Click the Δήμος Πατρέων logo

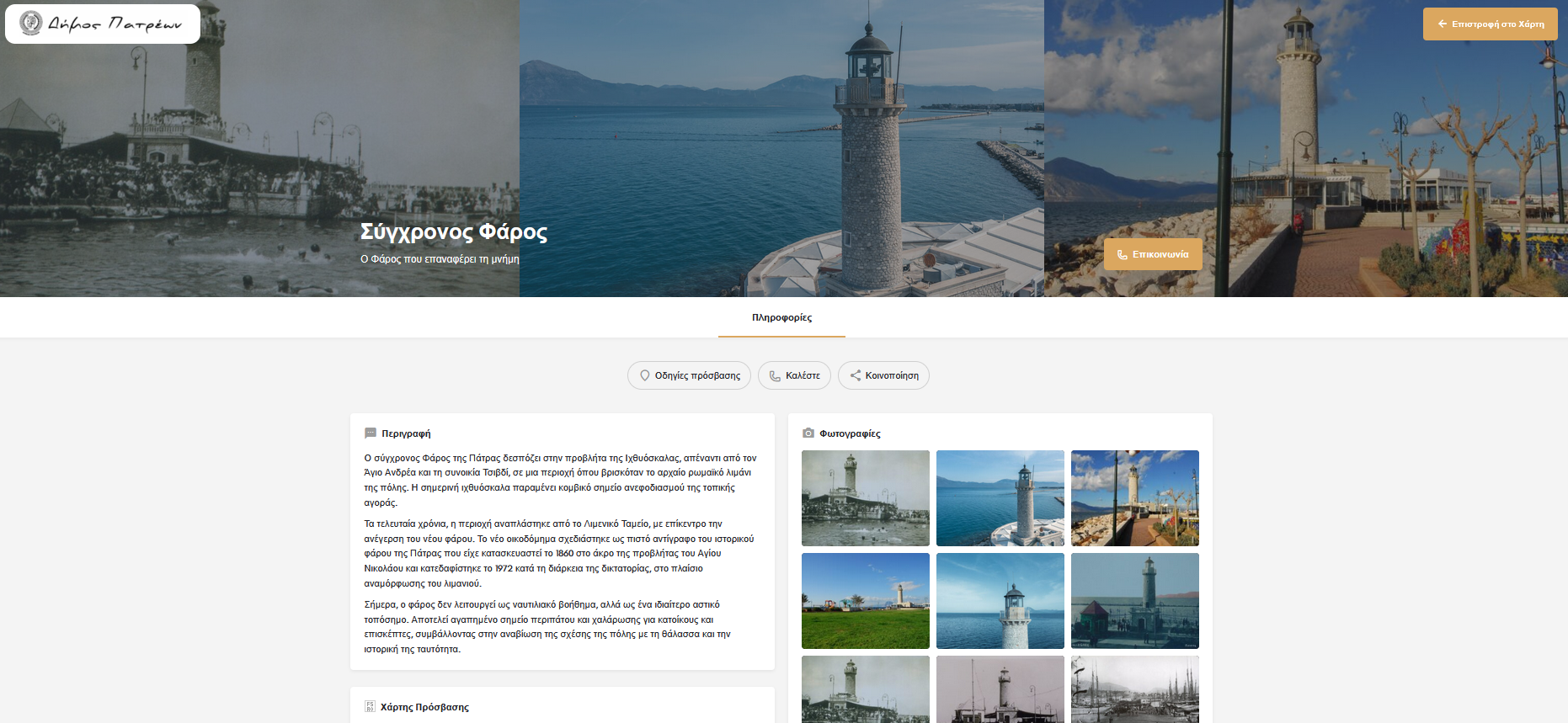[103, 24]
